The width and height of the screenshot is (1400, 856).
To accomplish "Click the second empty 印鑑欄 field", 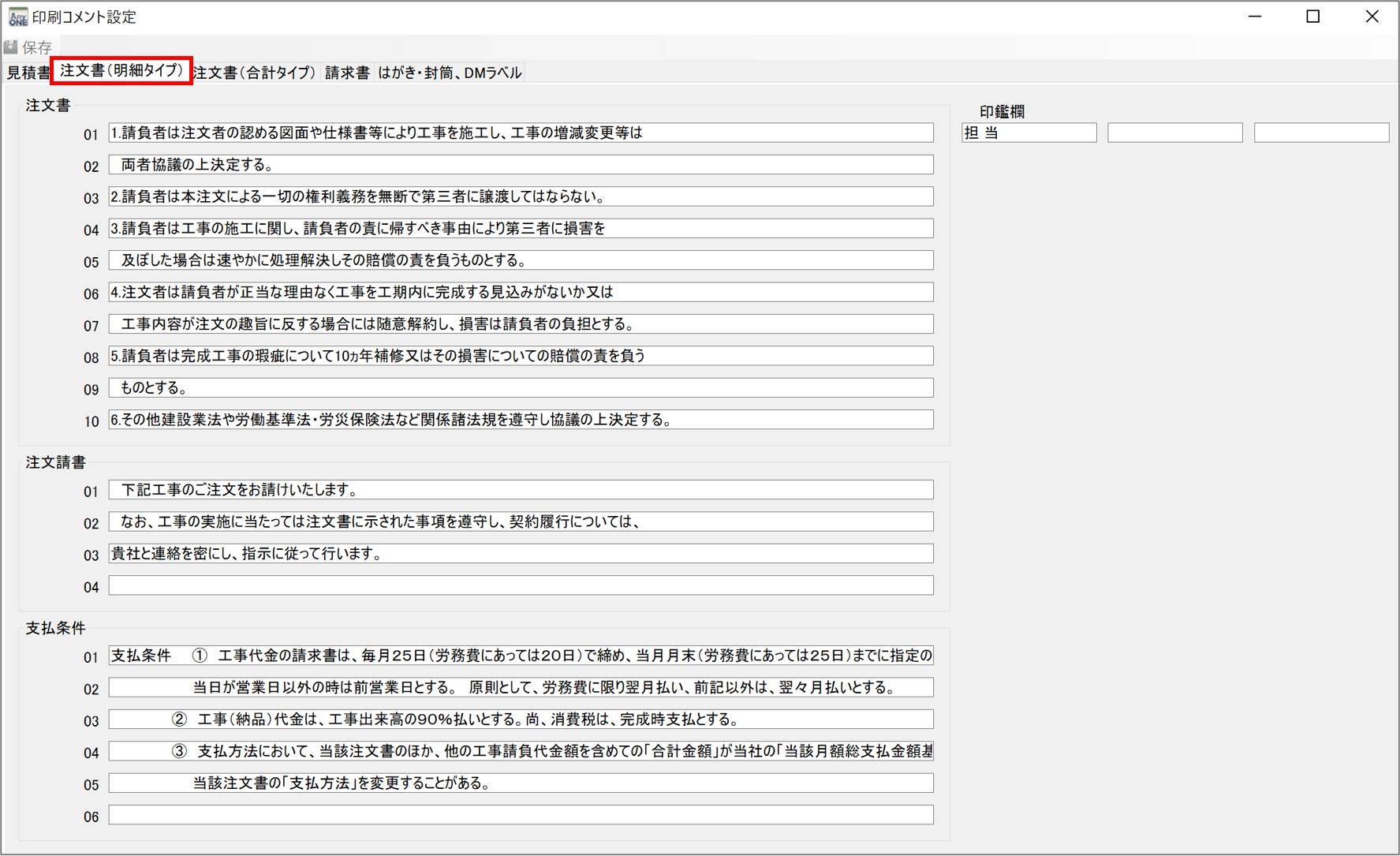I will coord(1174,133).
